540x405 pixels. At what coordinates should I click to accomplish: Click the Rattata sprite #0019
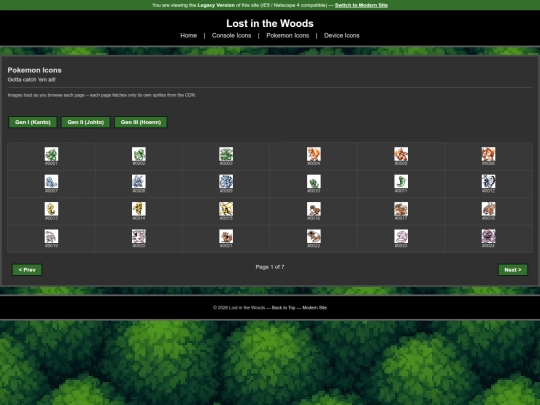click(51, 237)
